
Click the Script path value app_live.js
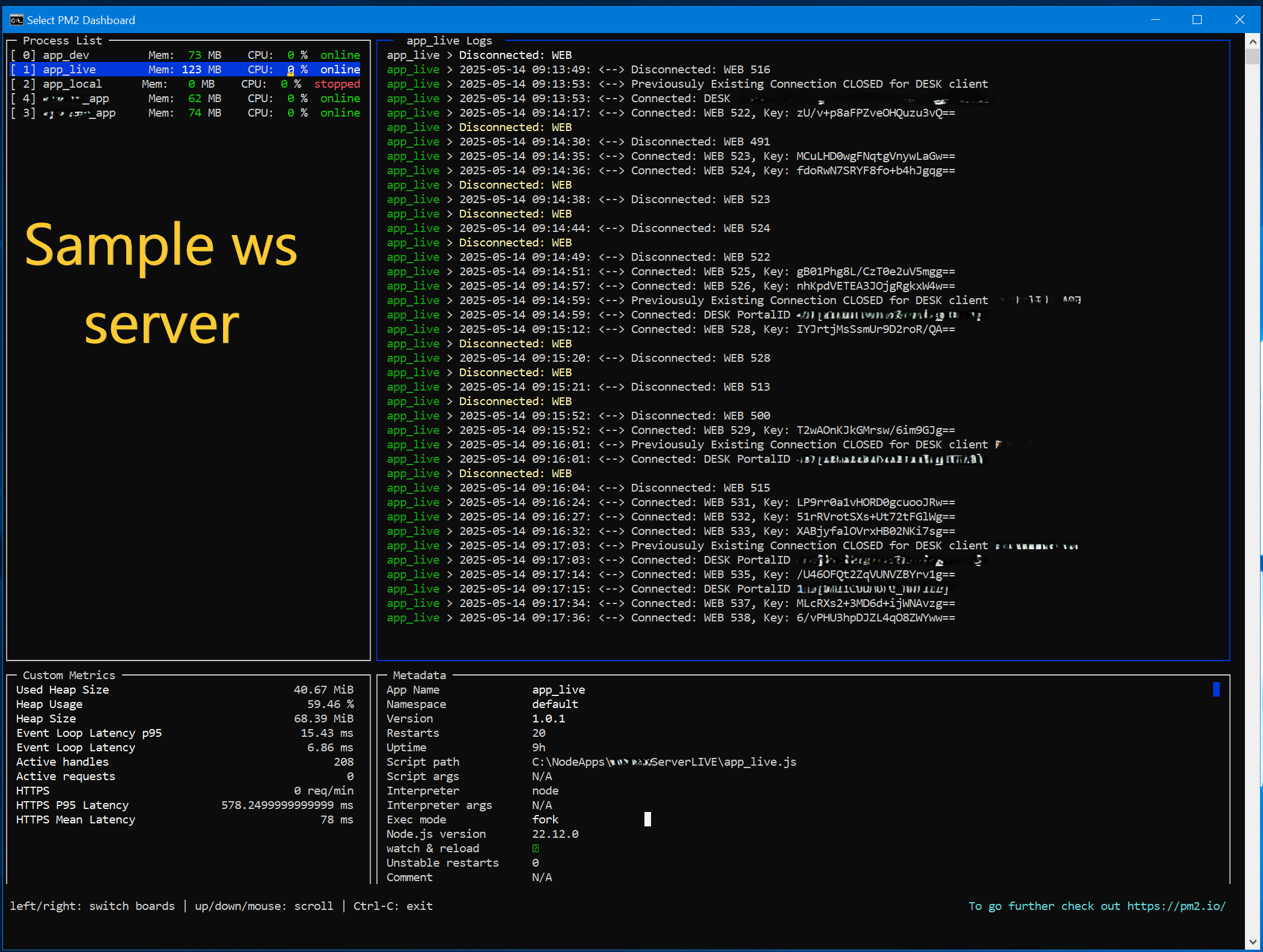tap(664, 762)
